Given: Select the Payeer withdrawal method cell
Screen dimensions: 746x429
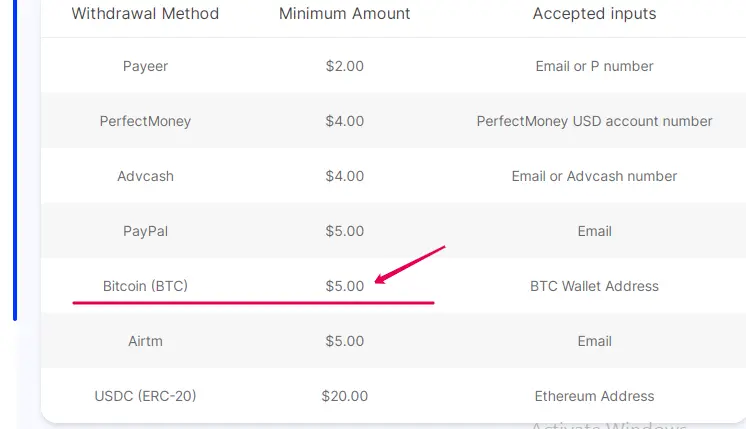Looking at the screenshot, I should (145, 66).
